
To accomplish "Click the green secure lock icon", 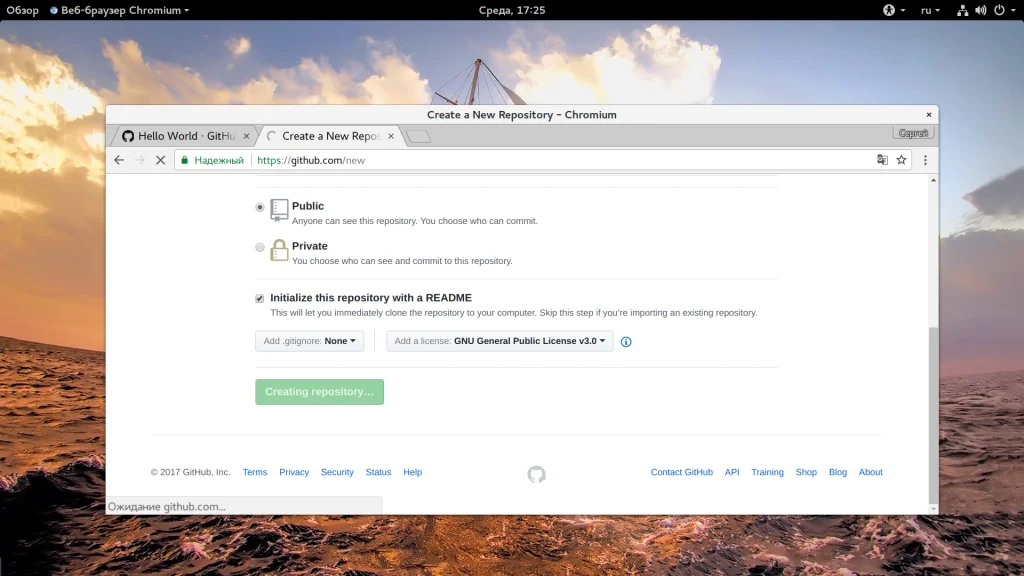I will (185, 160).
